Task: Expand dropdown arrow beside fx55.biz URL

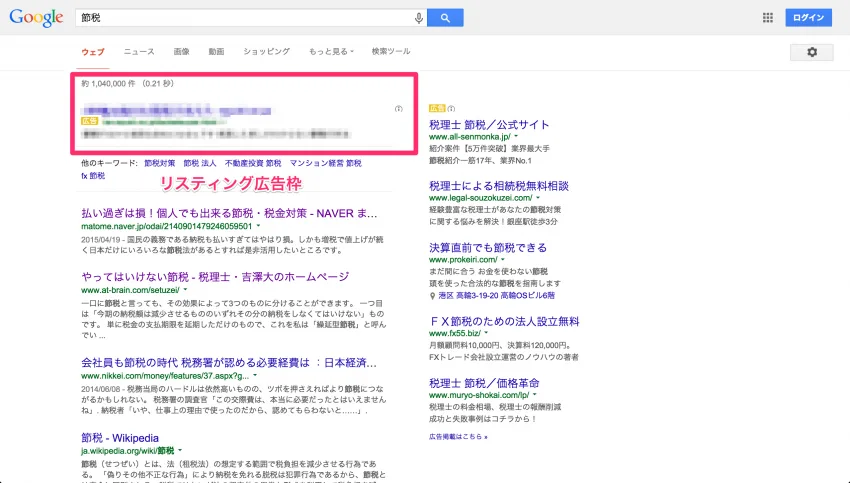Action: click(486, 333)
